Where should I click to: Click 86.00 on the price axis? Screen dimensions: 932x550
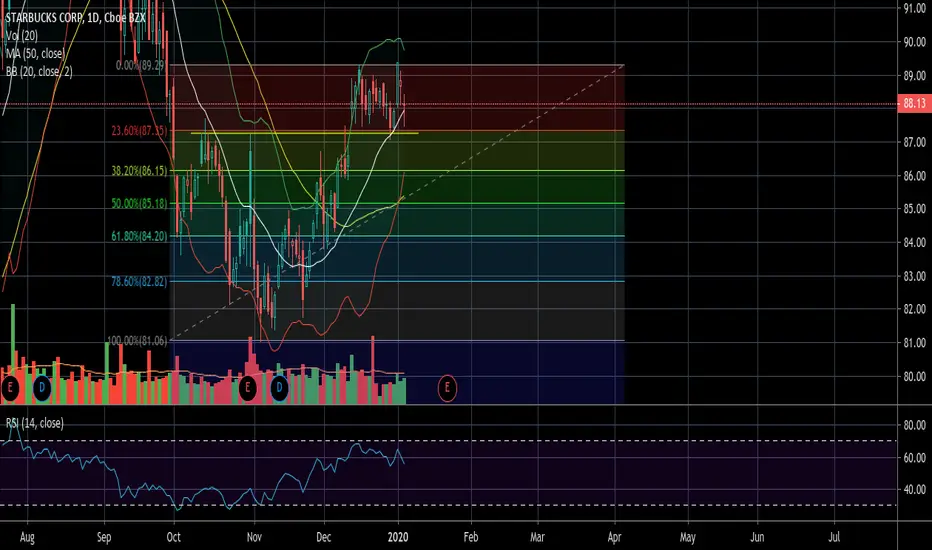click(x=914, y=175)
